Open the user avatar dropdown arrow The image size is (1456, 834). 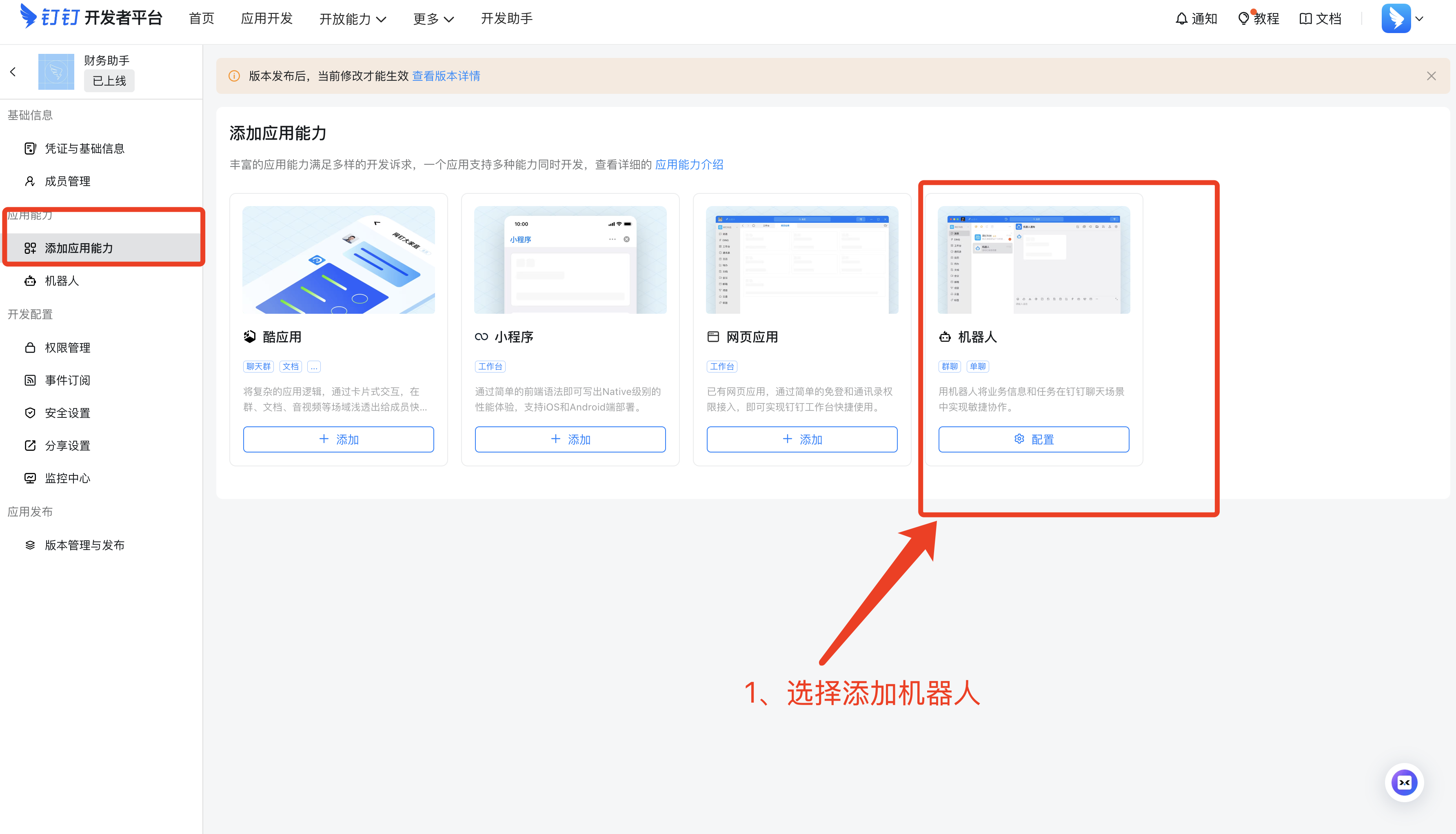point(1419,19)
